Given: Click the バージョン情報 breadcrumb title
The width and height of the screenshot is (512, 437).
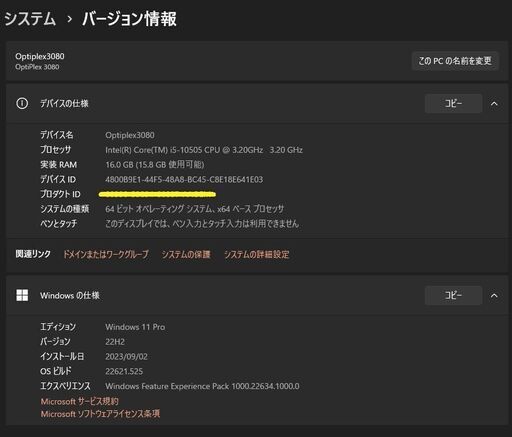Looking at the screenshot, I should (x=129, y=19).
